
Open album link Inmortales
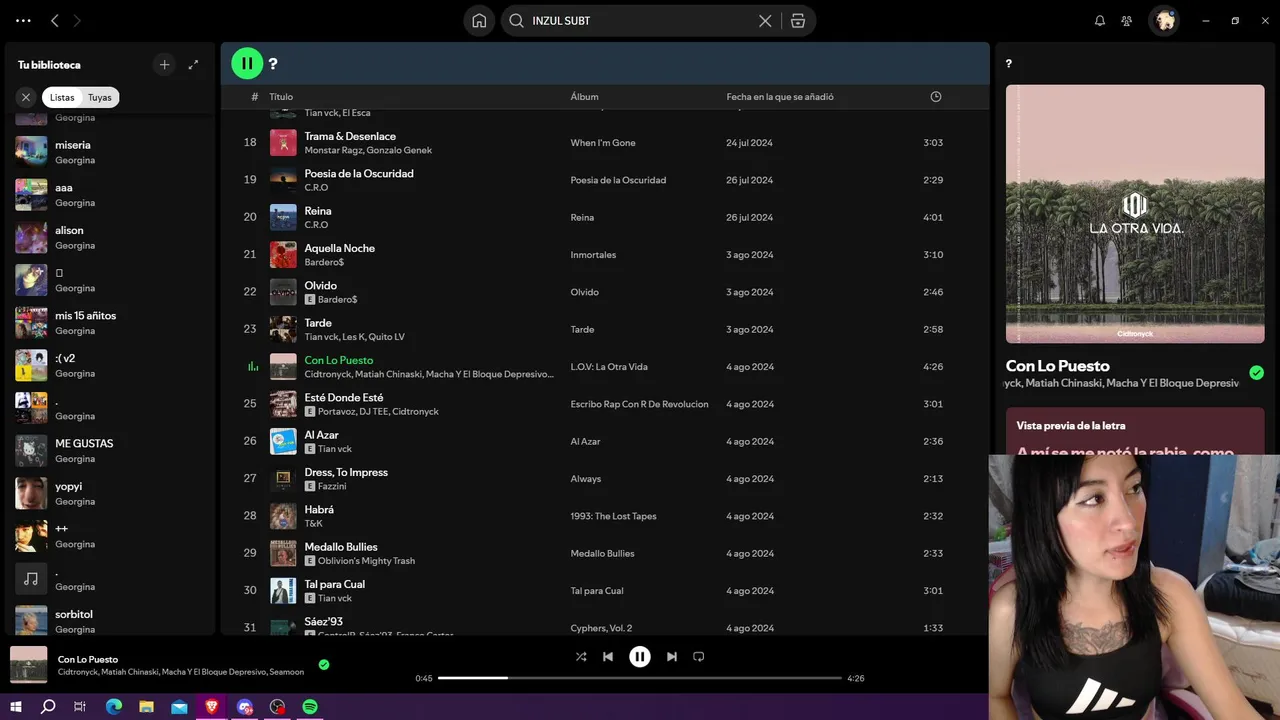[593, 255]
